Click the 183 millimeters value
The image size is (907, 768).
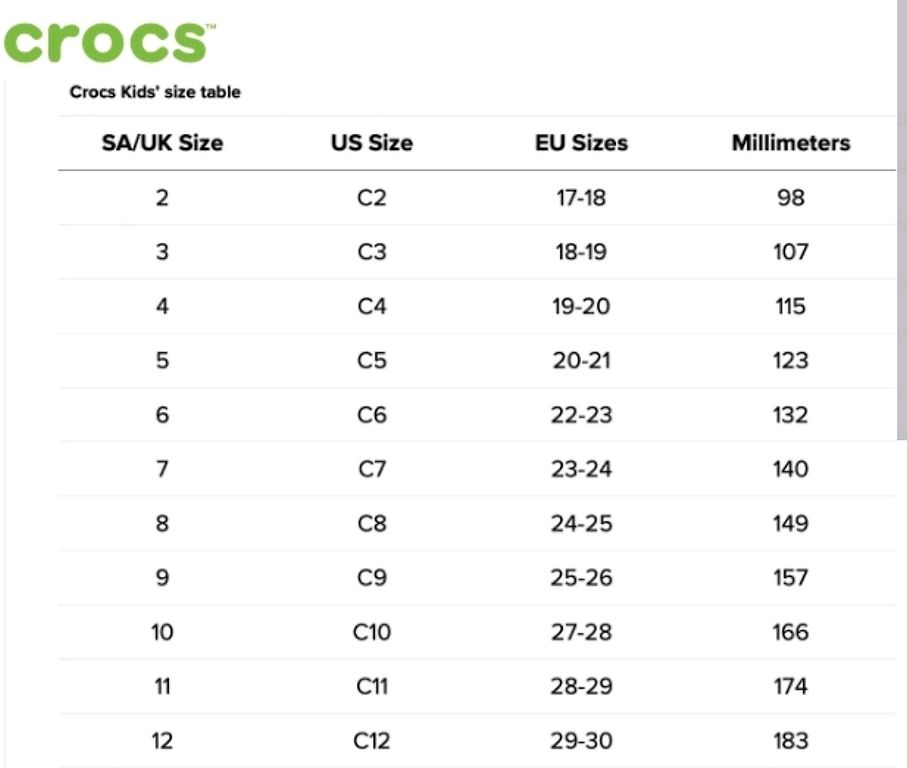click(x=791, y=741)
